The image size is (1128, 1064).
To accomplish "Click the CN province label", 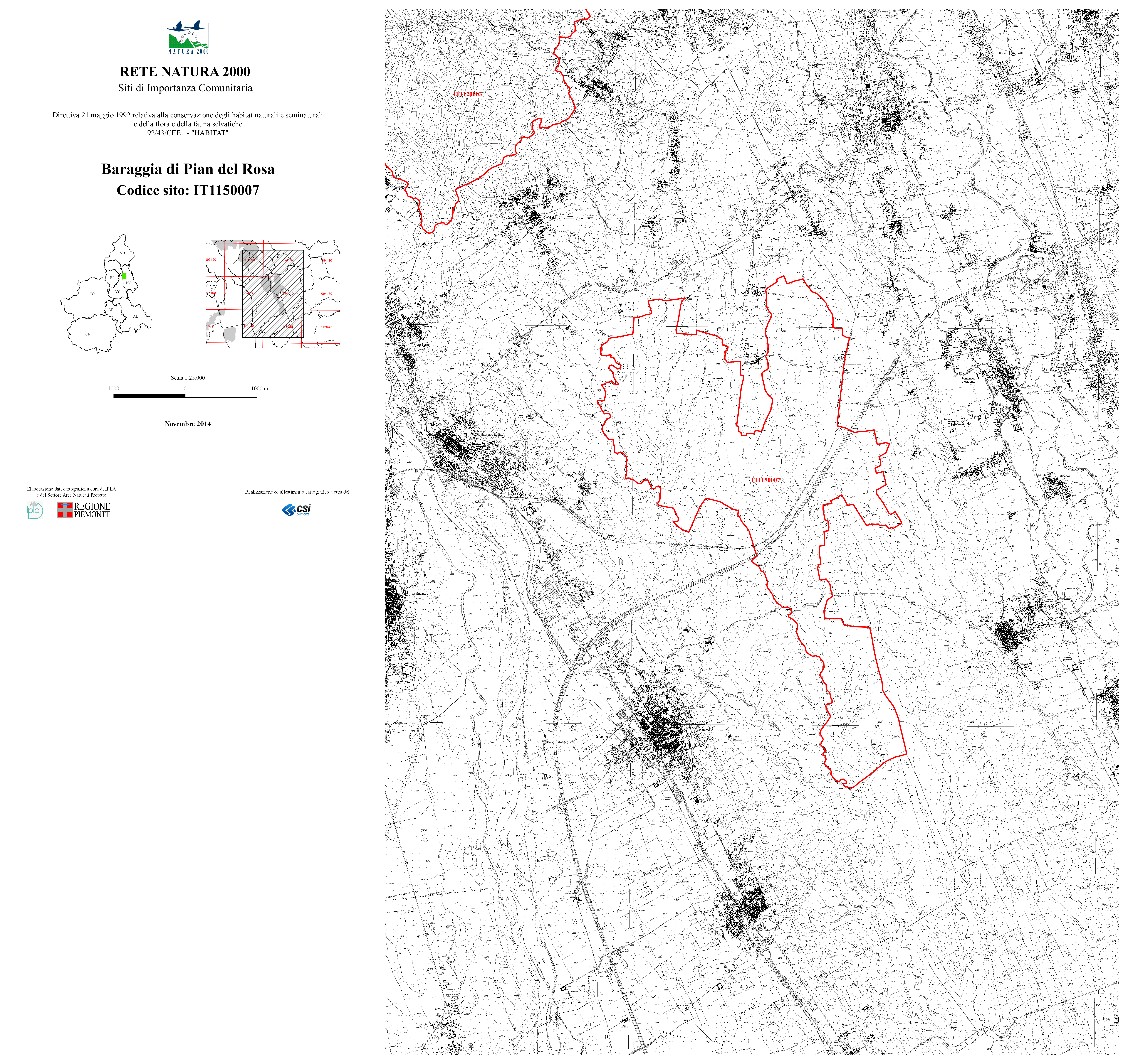I will tap(88, 334).
